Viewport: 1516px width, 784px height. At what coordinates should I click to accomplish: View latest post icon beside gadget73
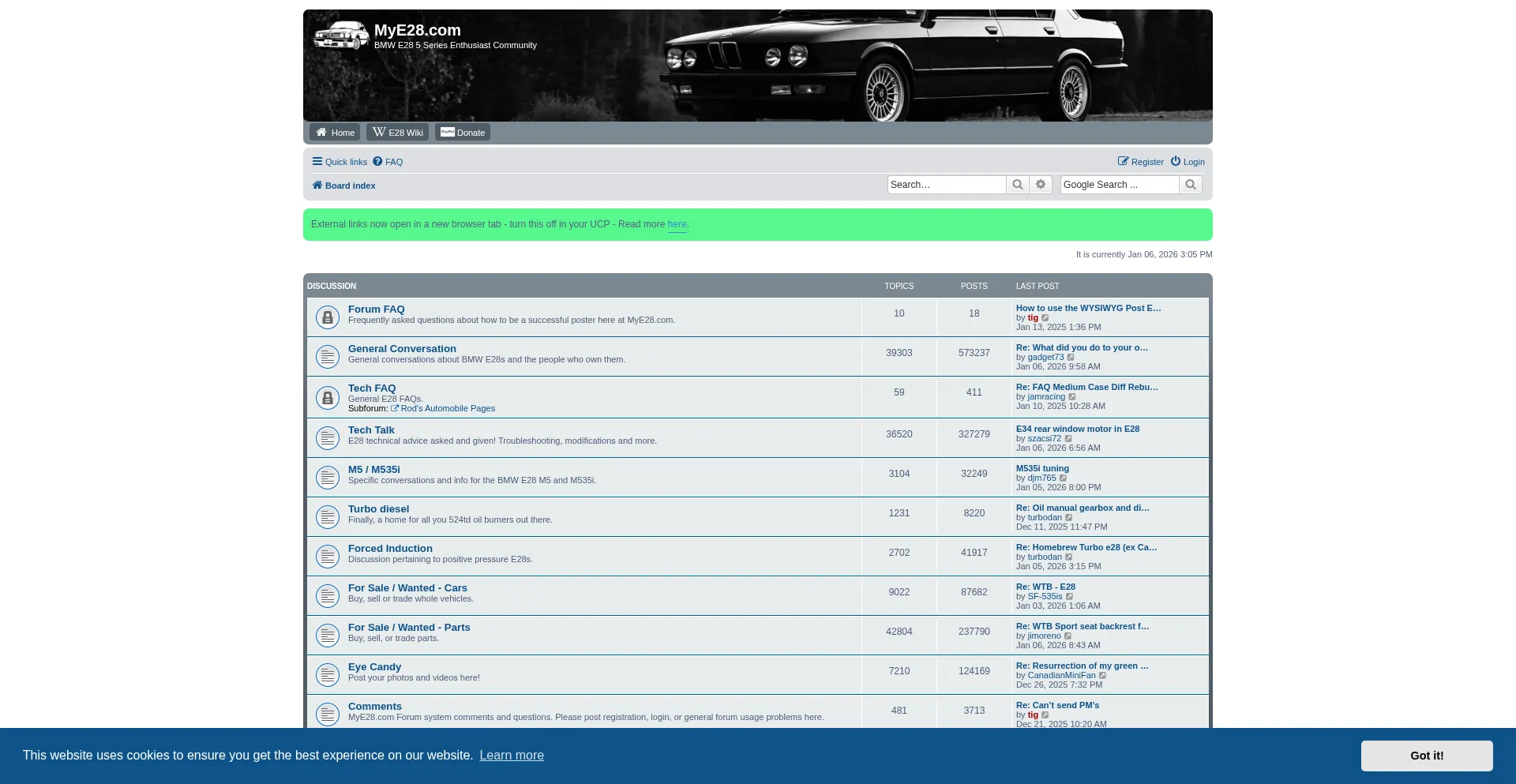pyautogui.click(x=1071, y=358)
